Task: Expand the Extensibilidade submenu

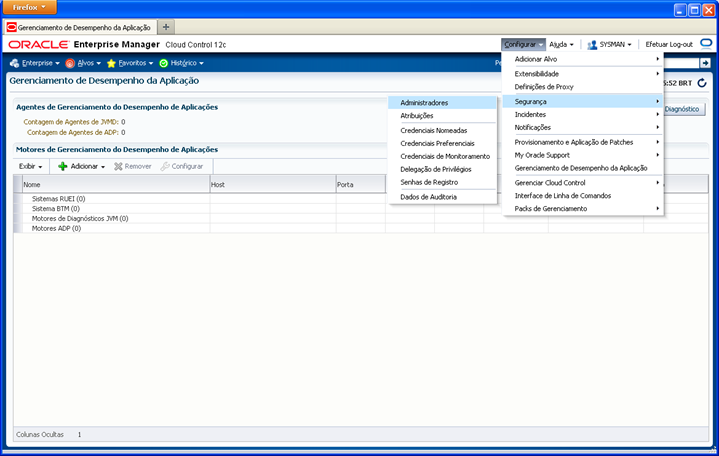Action: [583, 74]
